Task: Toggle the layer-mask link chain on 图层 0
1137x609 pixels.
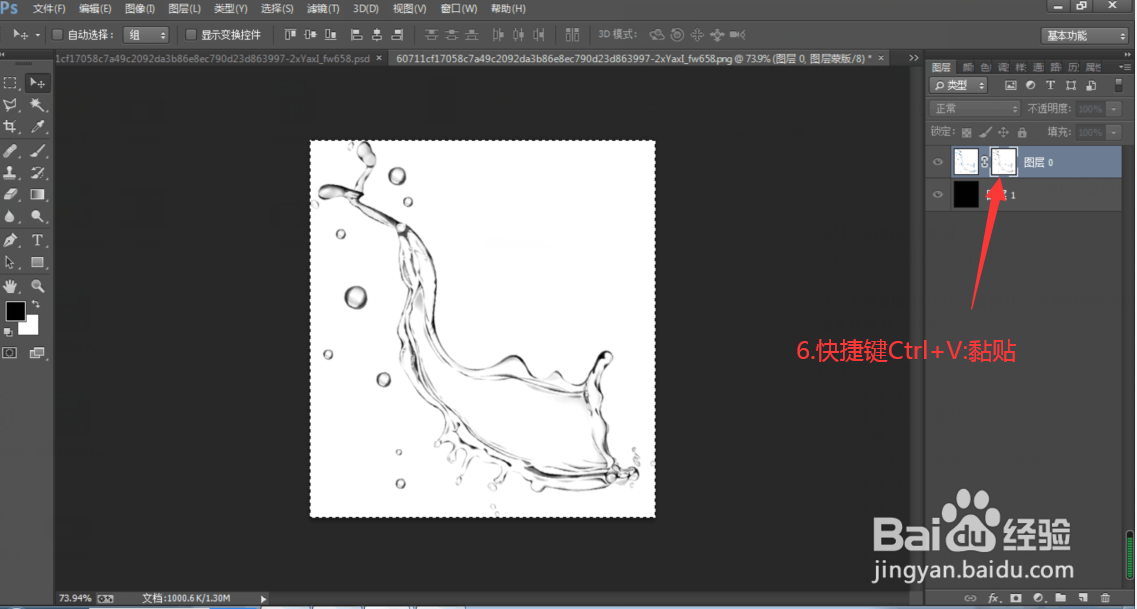Action: [985, 162]
